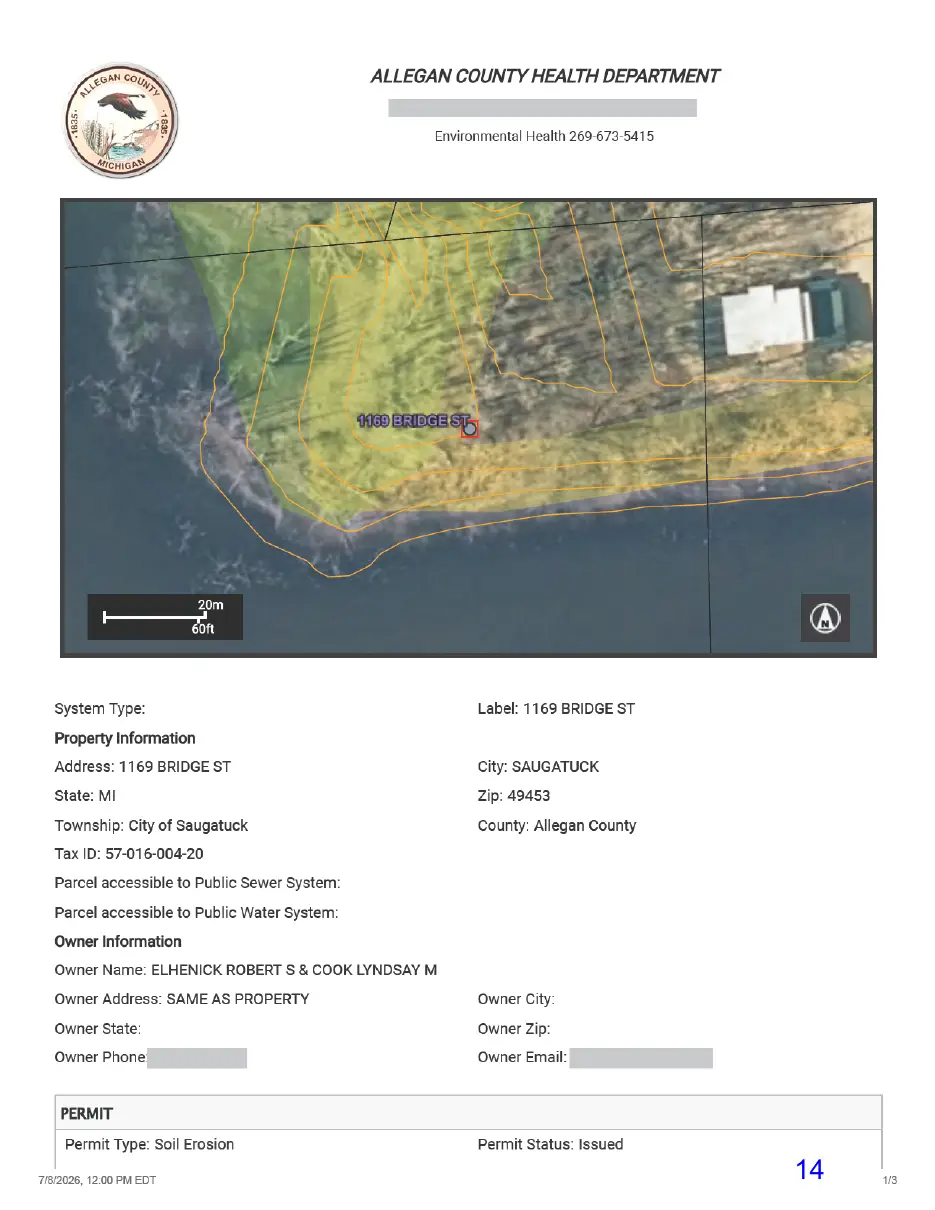Click 'Permit Type: Soil Erosion'
This screenshot has width=935, height=1210.
click(150, 1144)
